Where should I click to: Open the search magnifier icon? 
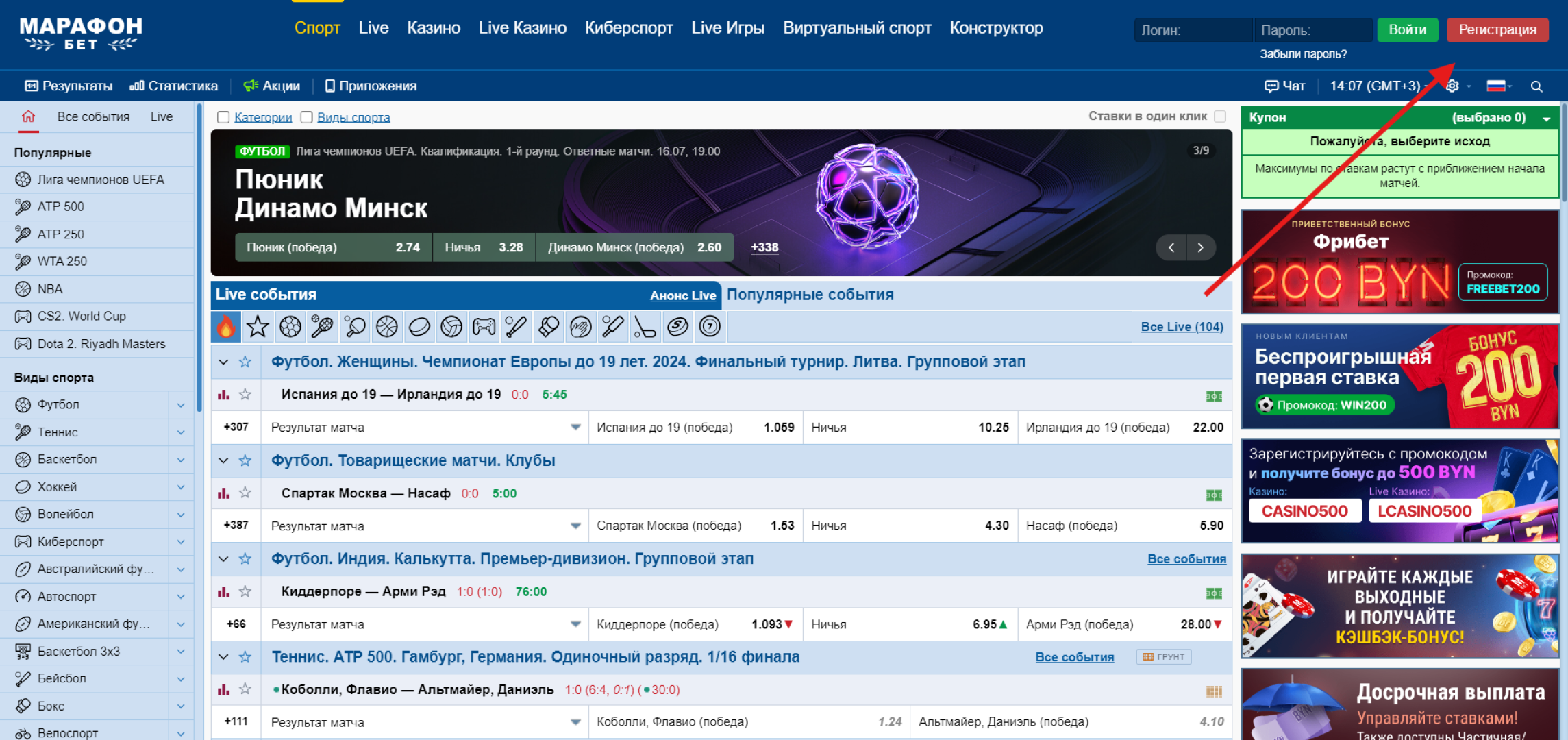[1536, 86]
